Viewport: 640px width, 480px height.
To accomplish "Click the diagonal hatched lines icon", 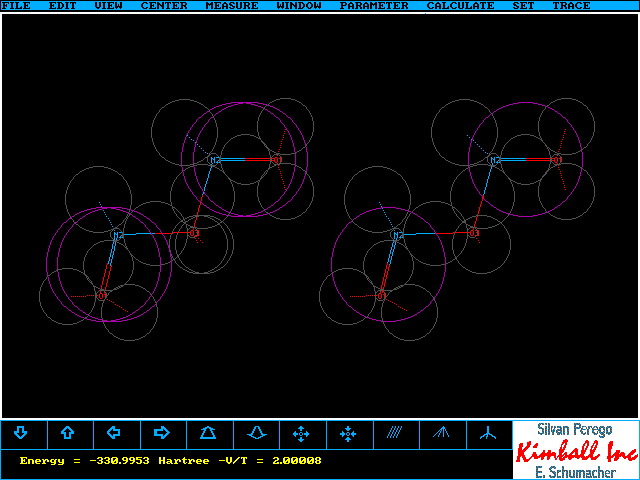I will pyautogui.click(x=395, y=434).
